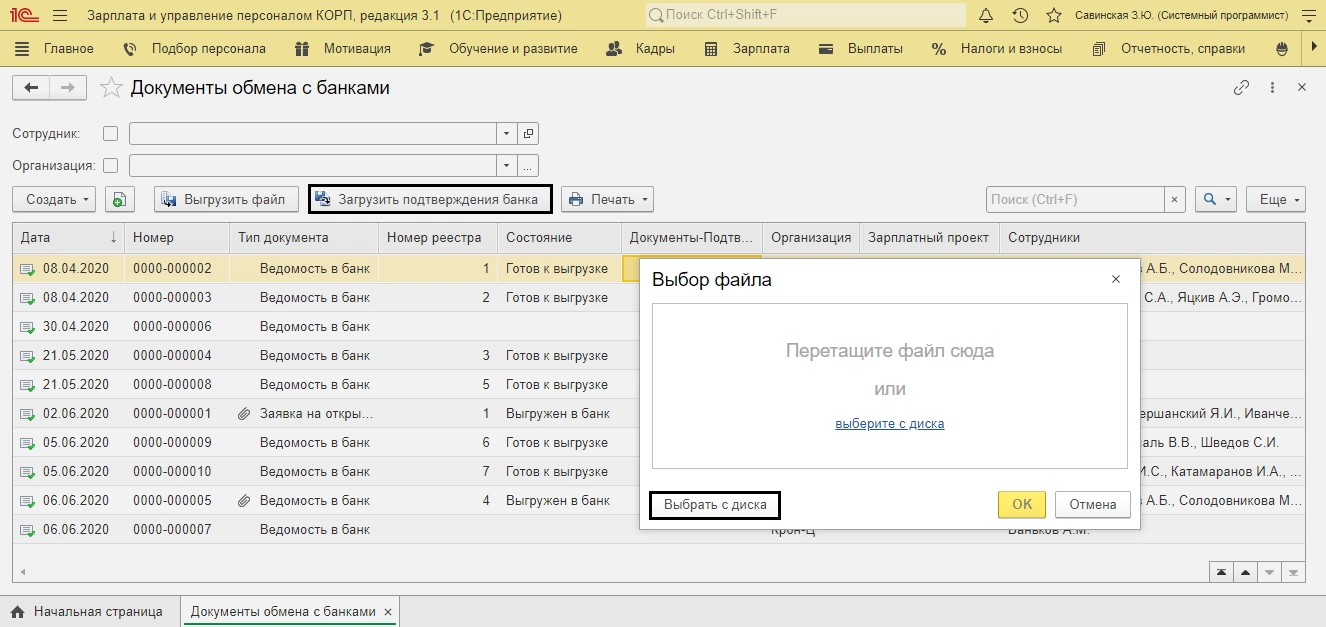The image size is (1326, 627).
Task: Open the hamburger main menu icon
Action: click(x=59, y=16)
